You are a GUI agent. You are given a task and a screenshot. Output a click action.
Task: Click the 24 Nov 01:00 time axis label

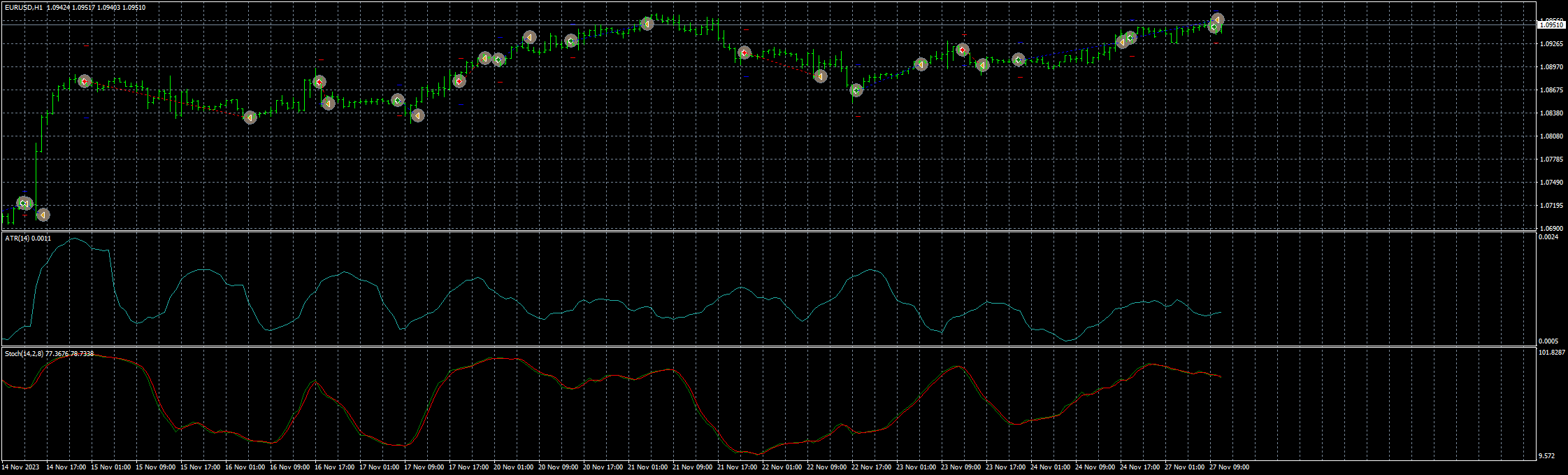[1050, 467]
